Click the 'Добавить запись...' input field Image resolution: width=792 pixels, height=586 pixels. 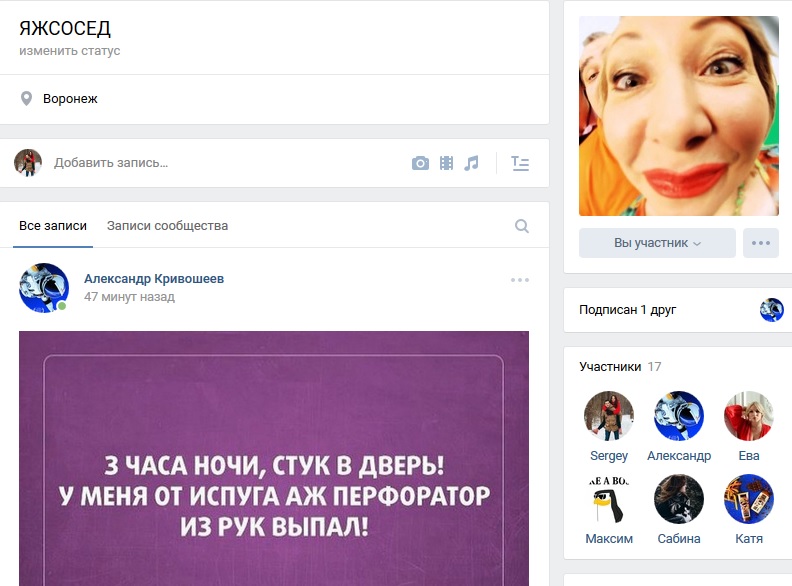click(x=227, y=163)
